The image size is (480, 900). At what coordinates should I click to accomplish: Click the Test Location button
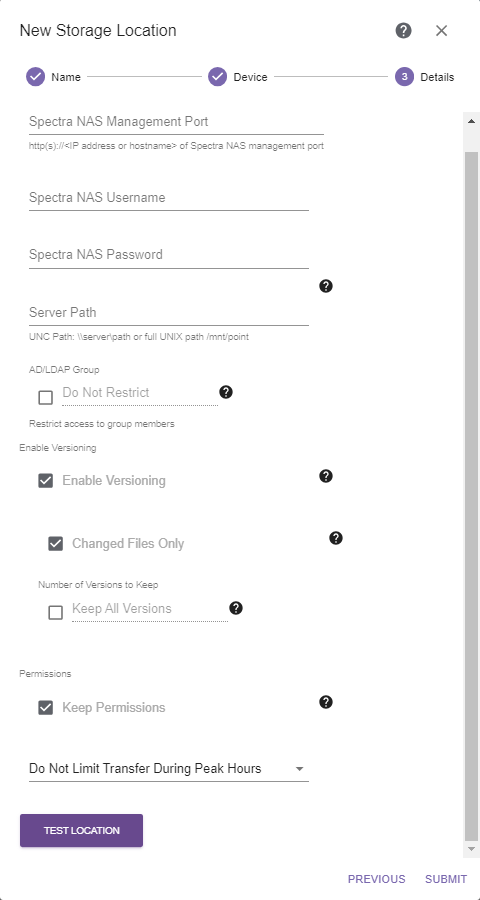(82, 831)
